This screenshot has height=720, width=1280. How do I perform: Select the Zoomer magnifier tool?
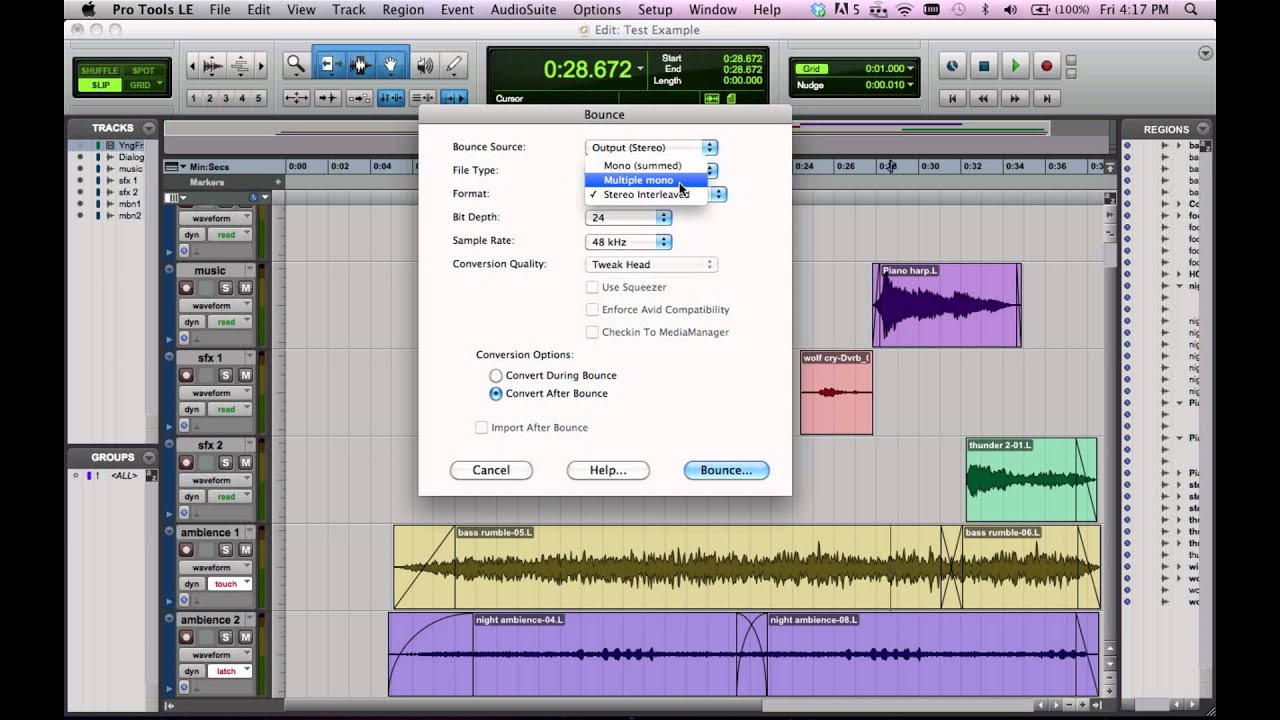296,65
